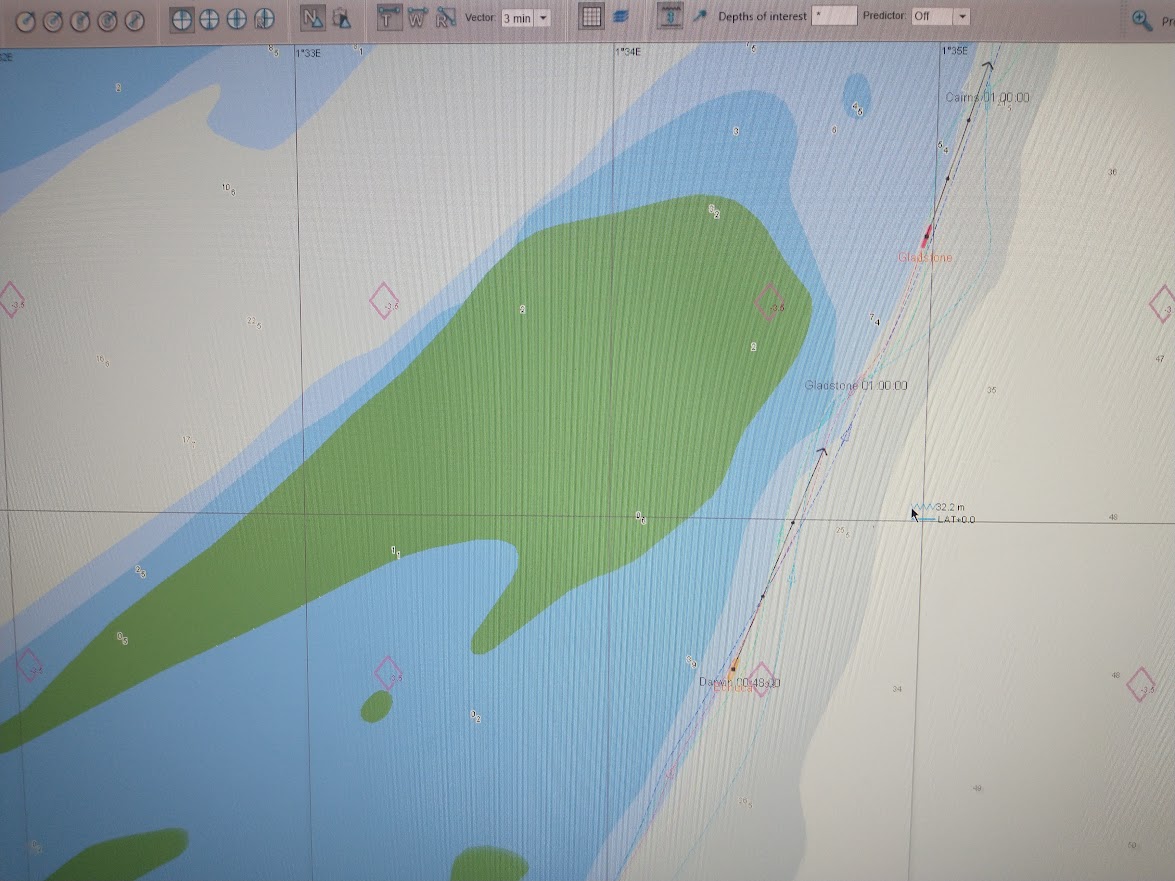Click the blue stacked layers icon

click(x=621, y=17)
